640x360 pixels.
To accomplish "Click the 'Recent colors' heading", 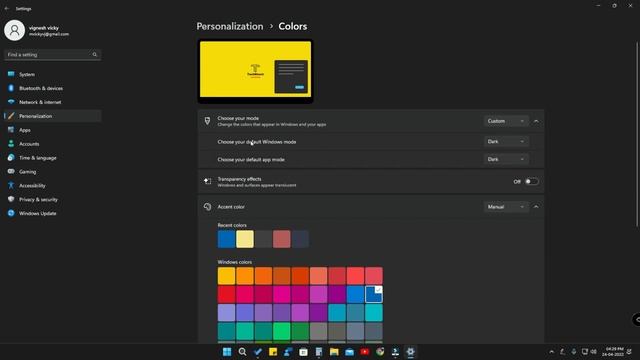I will pos(232,225).
